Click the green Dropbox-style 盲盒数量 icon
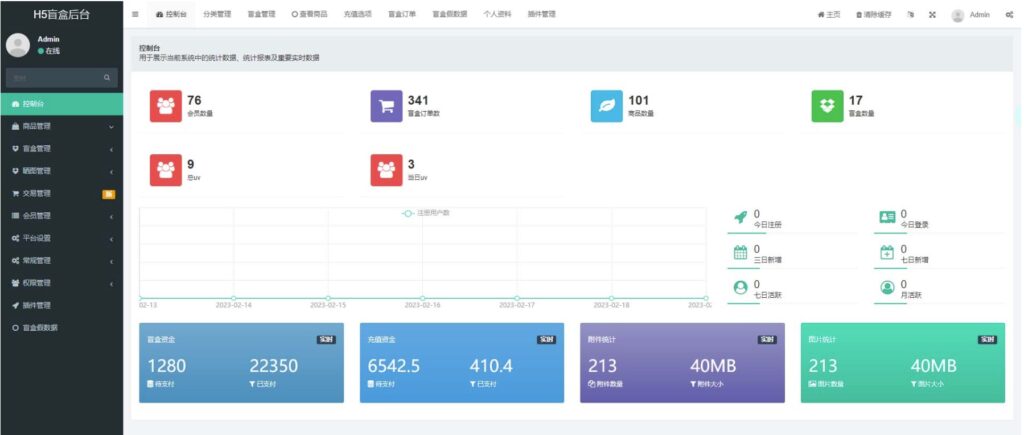Image resolution: width=1024 pixels, height=435 pixels. pos(826,106)
